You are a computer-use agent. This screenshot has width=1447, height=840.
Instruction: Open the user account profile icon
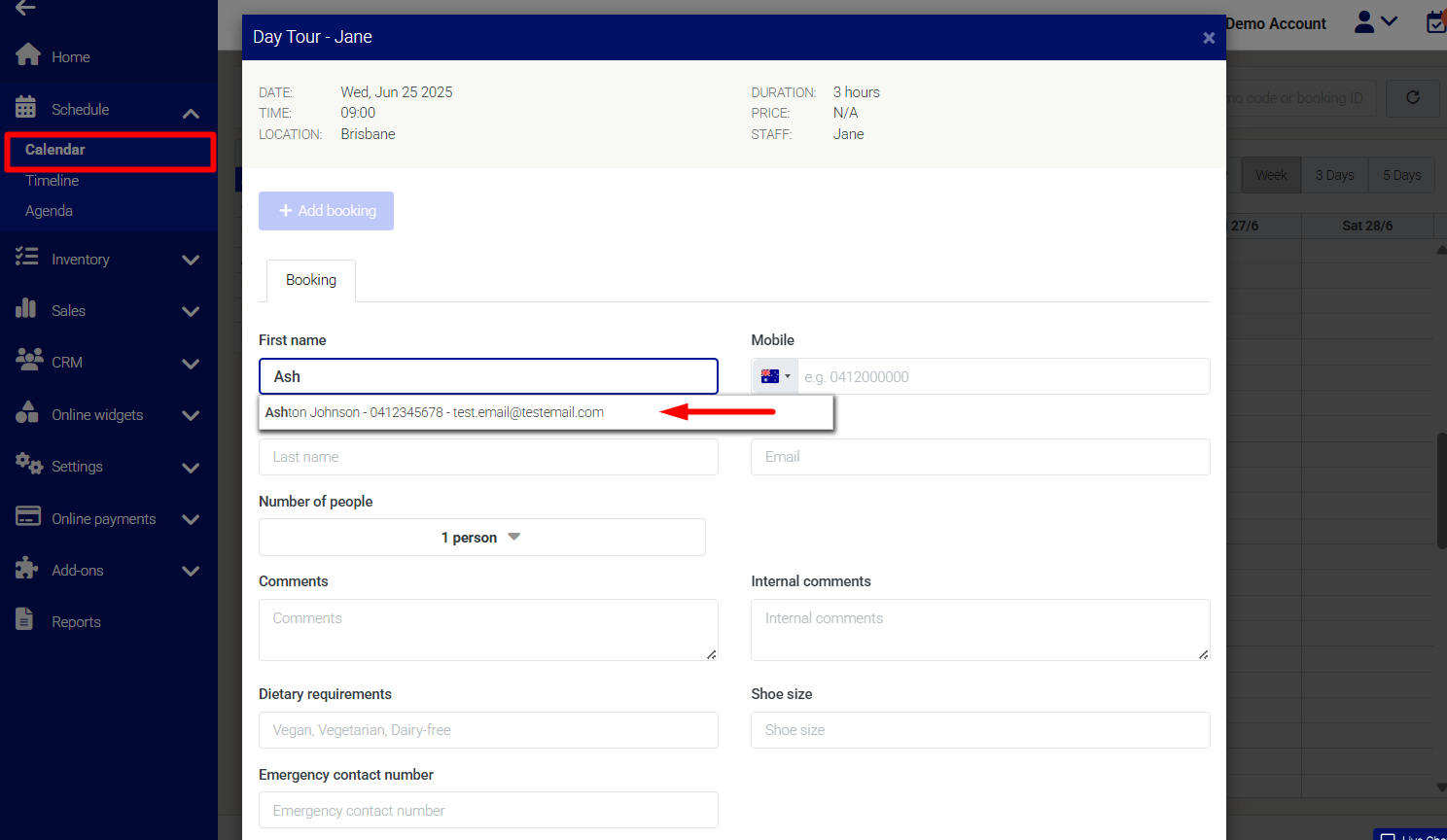pos(1364,22)
